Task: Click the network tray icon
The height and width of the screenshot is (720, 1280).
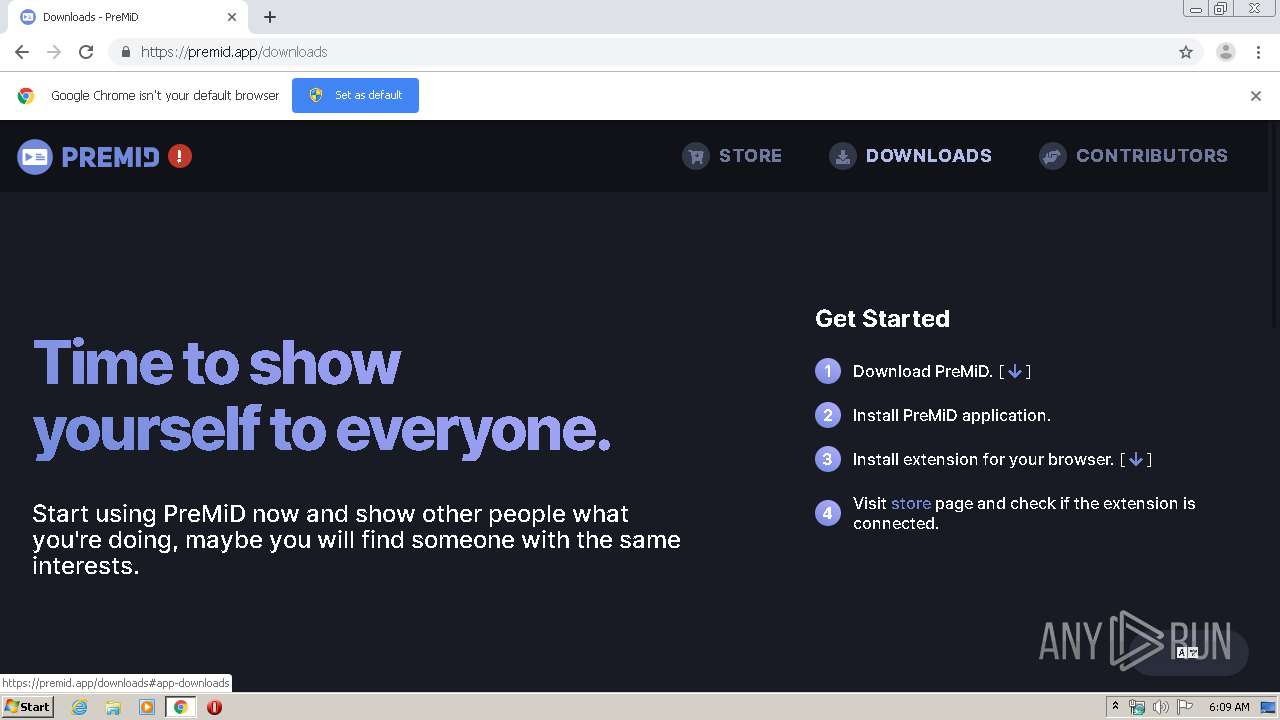Action: (1137, 707)
